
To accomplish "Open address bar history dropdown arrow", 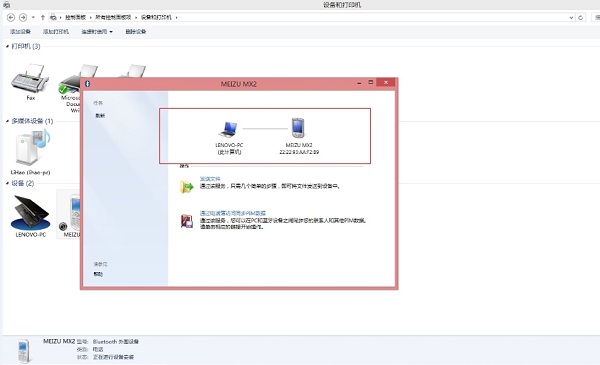I will tap(571, 18).
